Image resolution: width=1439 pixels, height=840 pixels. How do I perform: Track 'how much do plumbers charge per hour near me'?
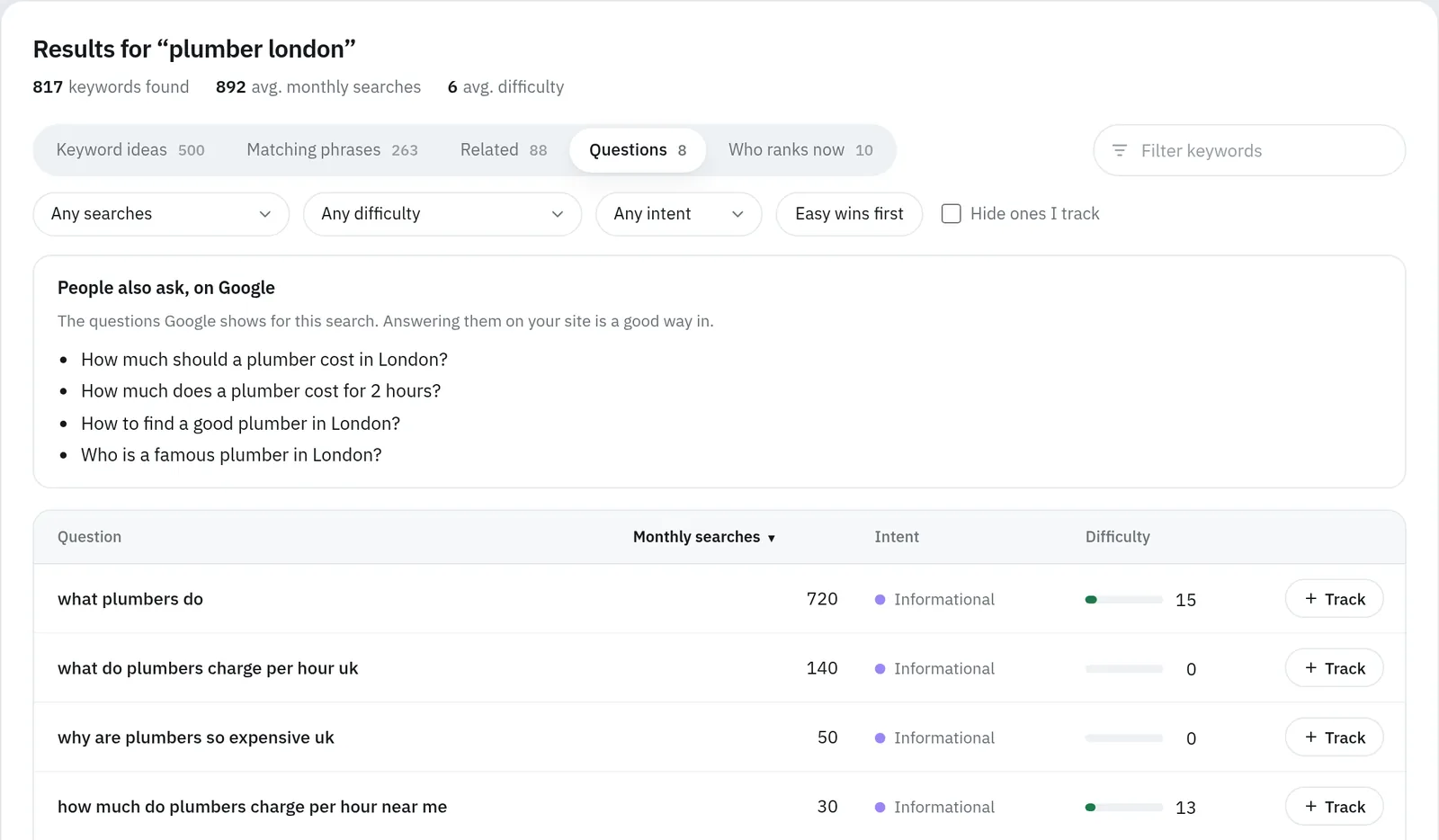point(1334,807)
